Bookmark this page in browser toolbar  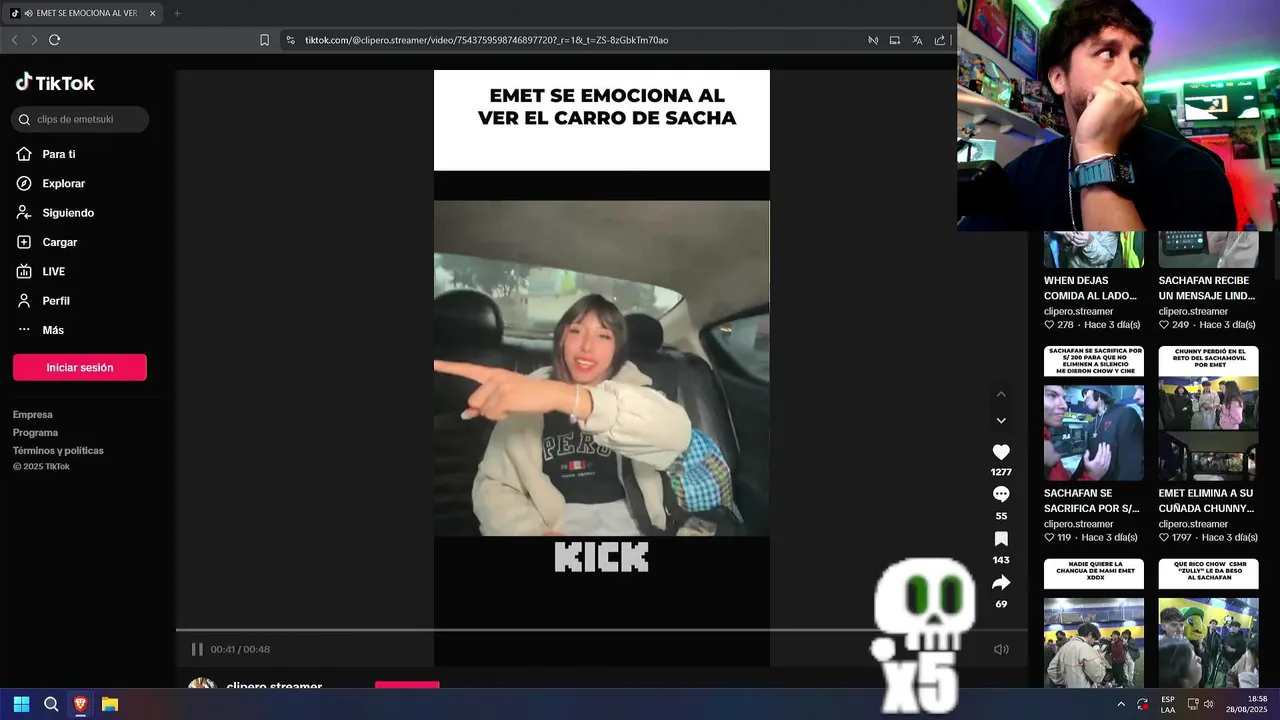pyautogui.click(x=264, y=40)
